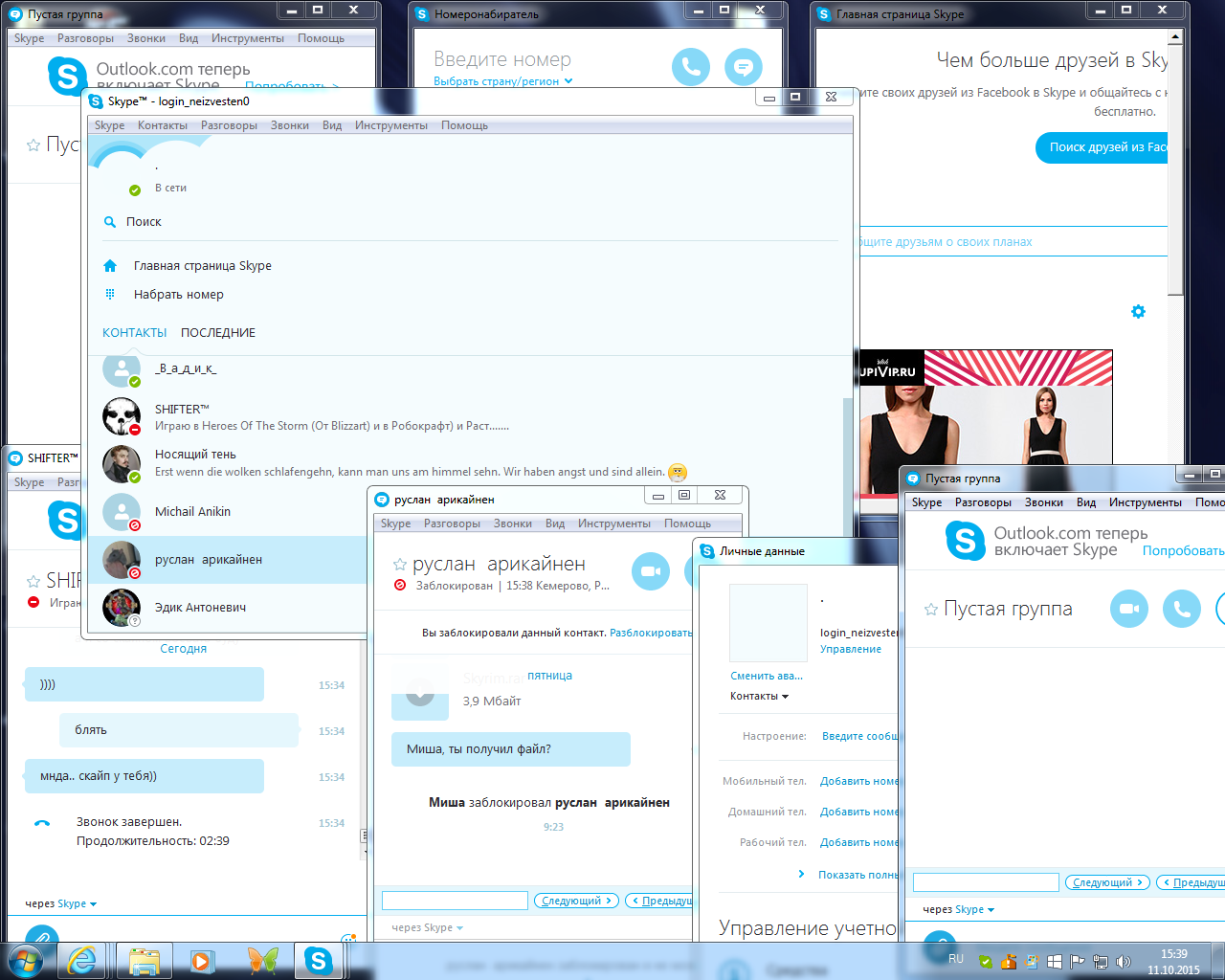Open Skype home page via house icon
This screenshot has width=1225, height=980.
point(110,266)
